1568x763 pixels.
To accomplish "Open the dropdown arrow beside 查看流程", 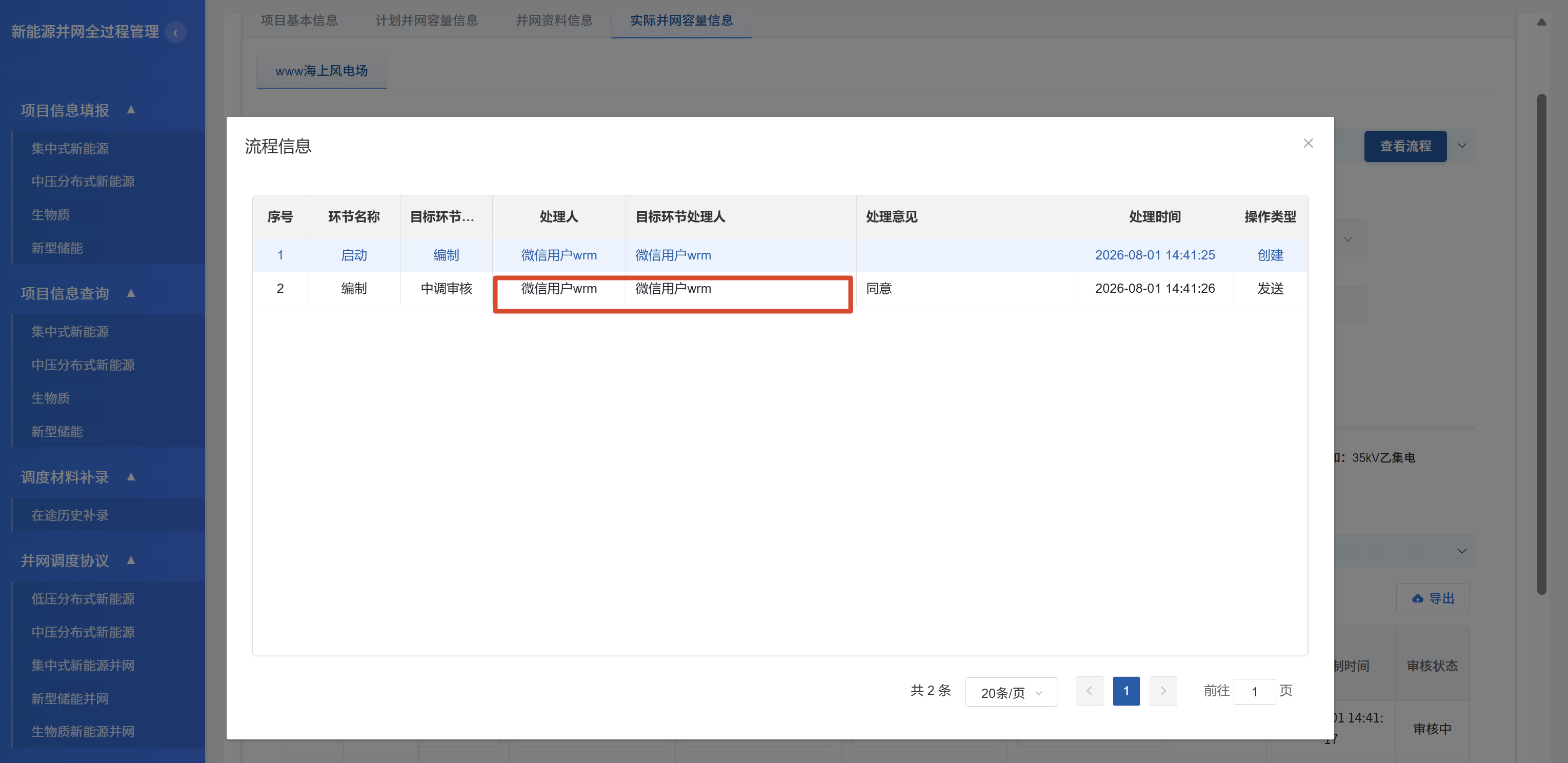I will [x=1461, y=146].
